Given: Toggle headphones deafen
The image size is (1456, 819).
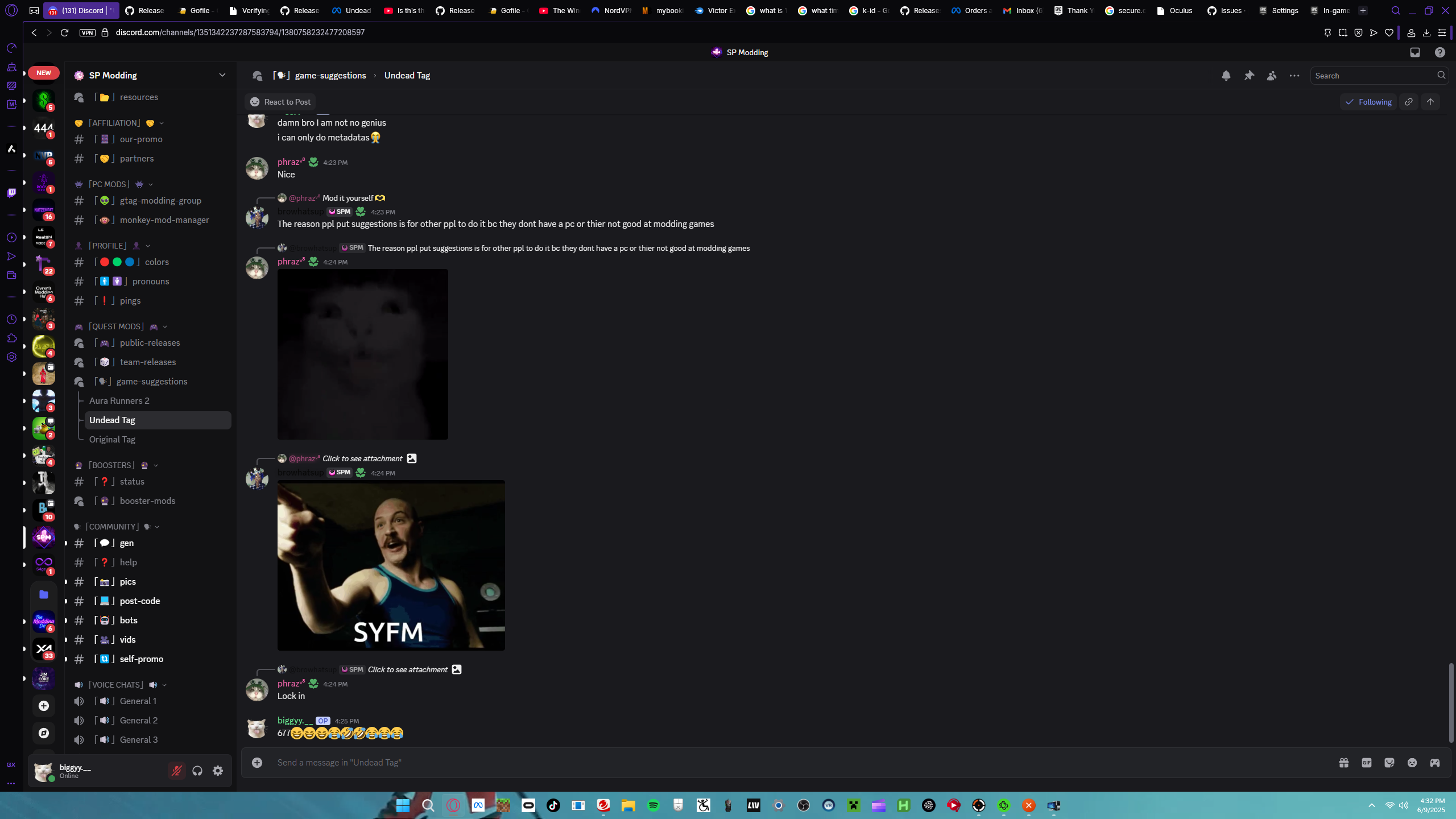Looking at the screenshot, I should coord(197,771).
